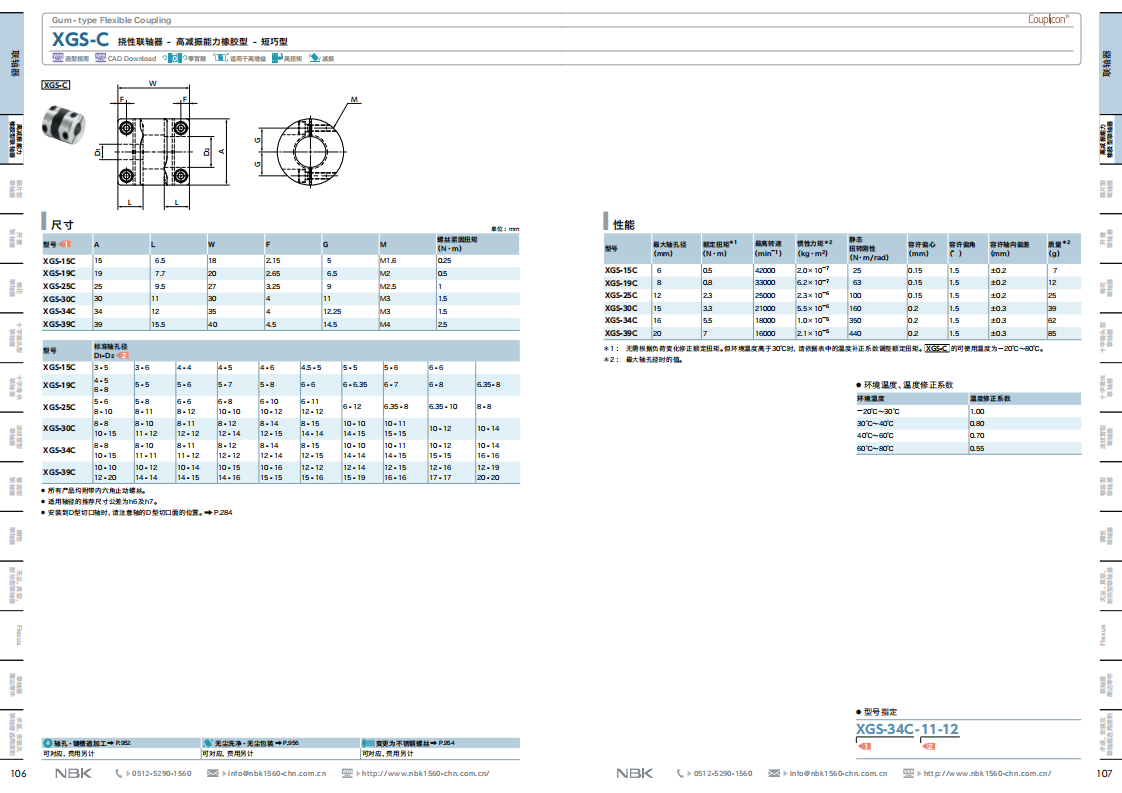Select the Flexus tab on left edge
The height and width of the screenshot is (793, 1122).
click(18, 635)
